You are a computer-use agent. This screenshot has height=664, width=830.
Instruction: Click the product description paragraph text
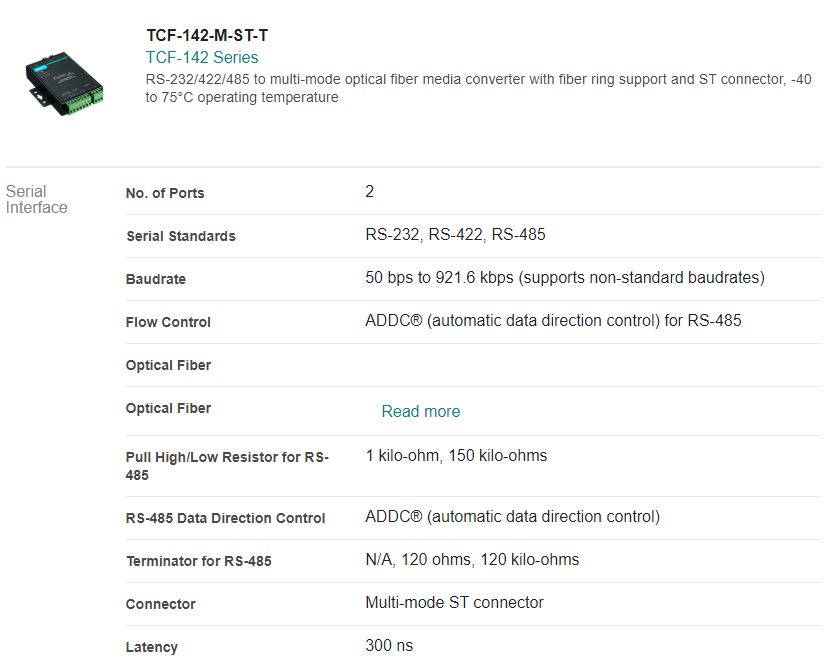tap(480, 88)
